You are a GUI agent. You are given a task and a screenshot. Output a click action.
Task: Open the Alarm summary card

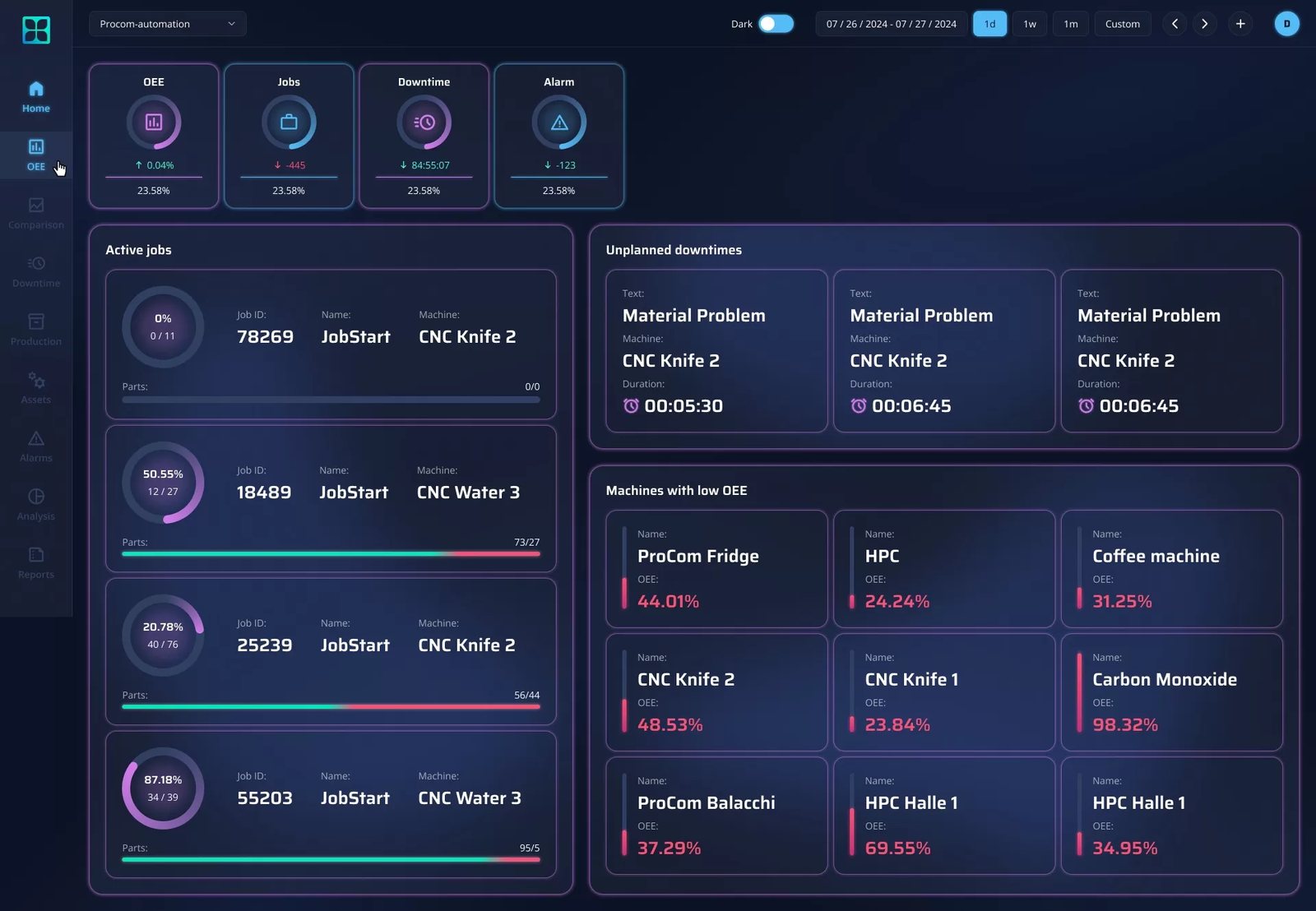click(x=559, y=136)
